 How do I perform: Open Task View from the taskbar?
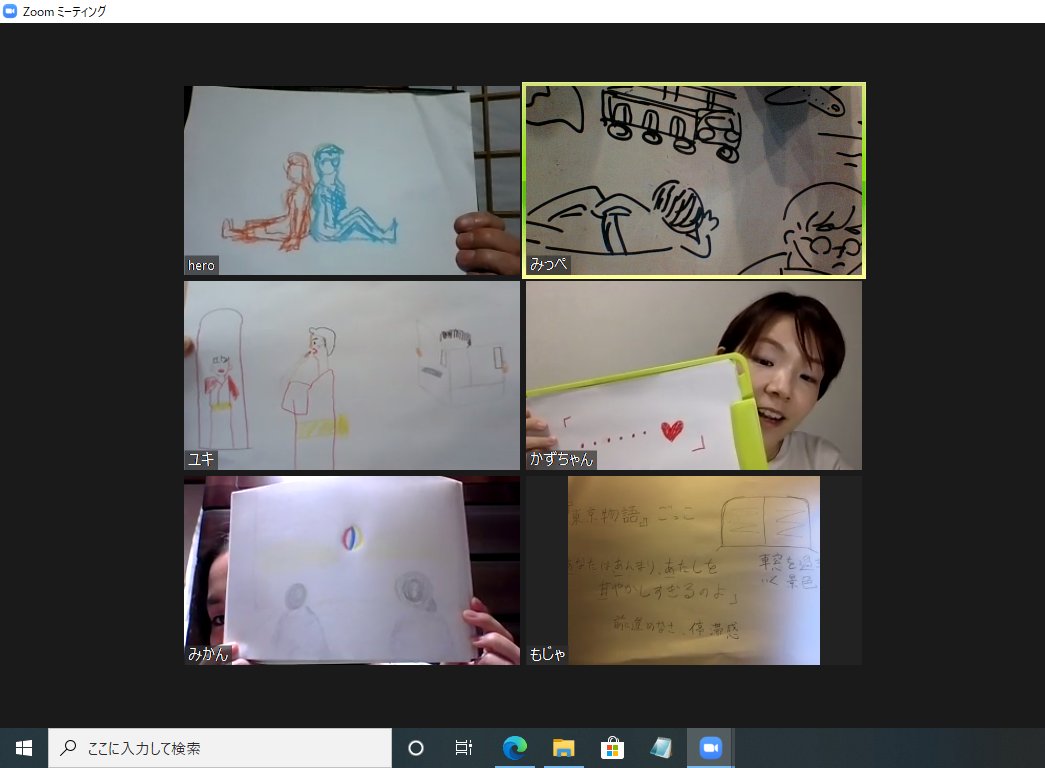(x=464, y=747)
